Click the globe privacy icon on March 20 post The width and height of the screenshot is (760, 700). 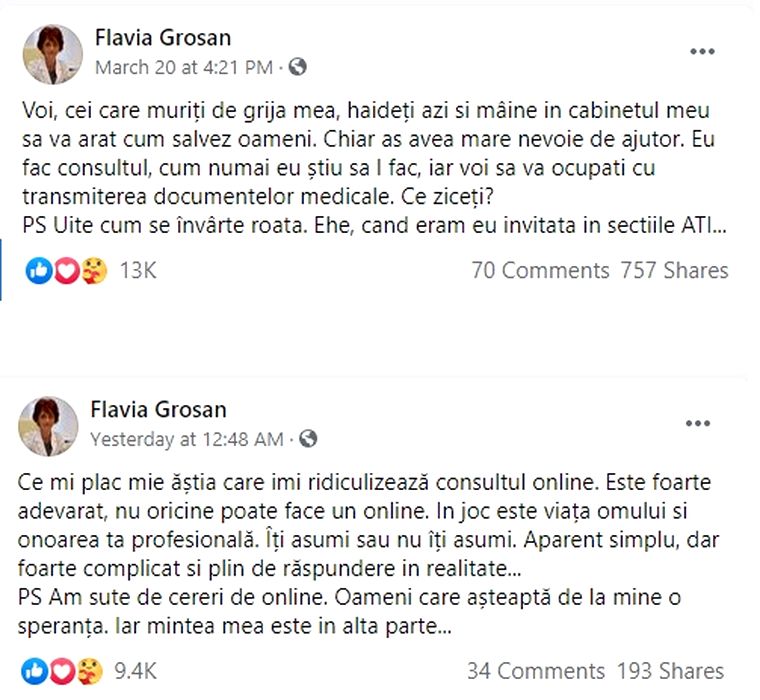pos(297,68)
